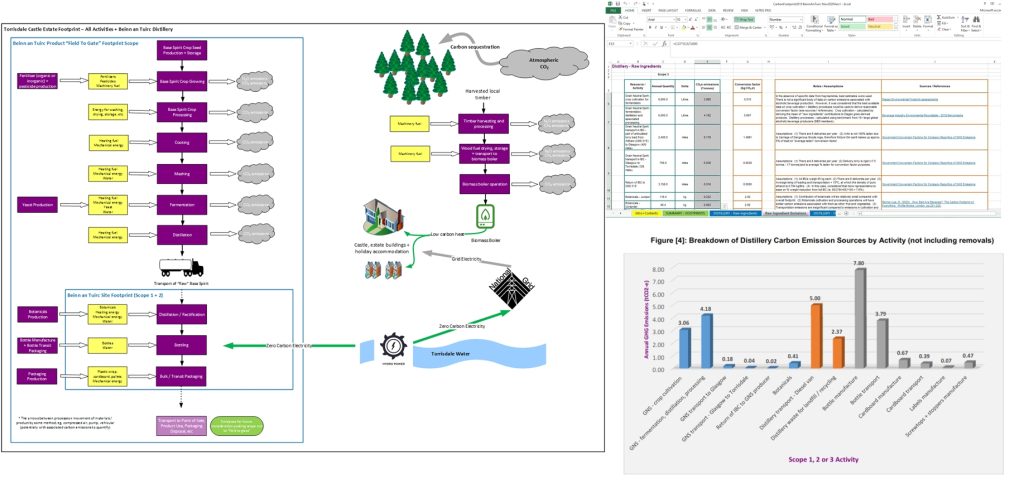
Task: Open the FILE tab in Excel
Action: click(613, 10)
